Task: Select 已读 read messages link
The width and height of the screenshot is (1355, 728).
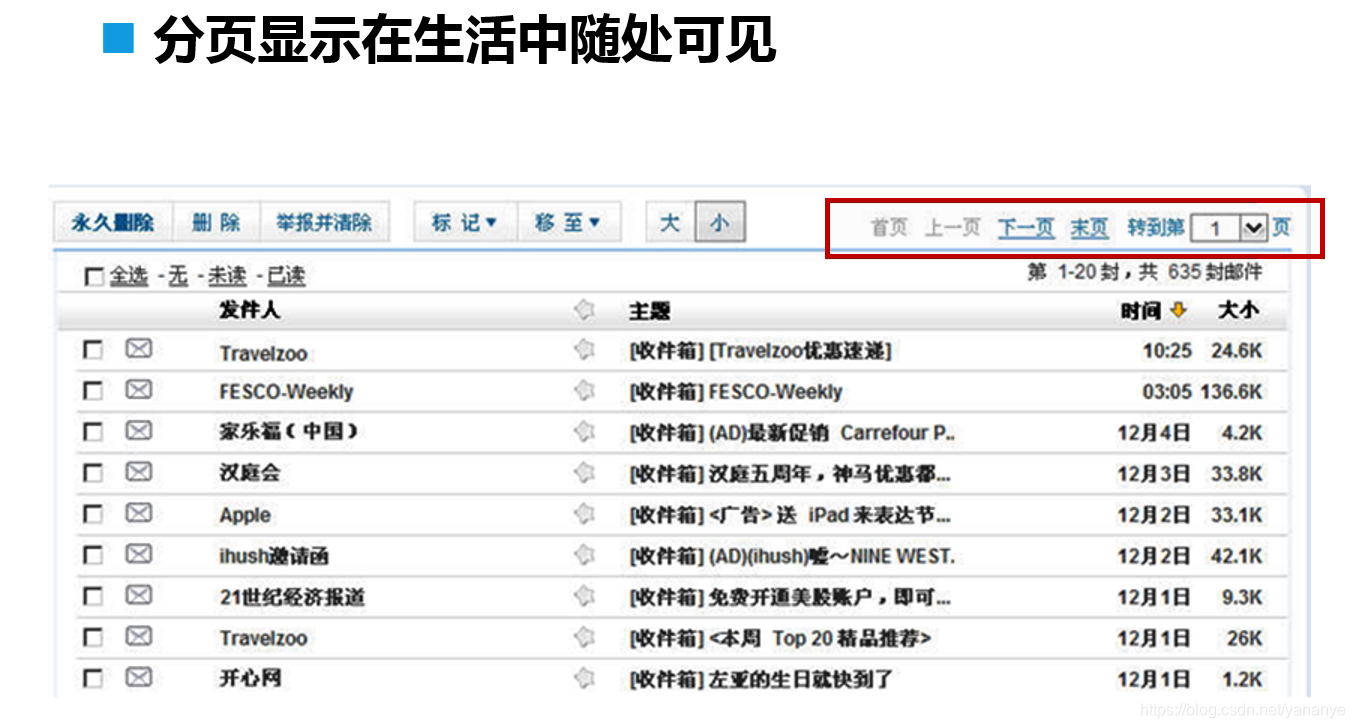Action: point(286,276)
